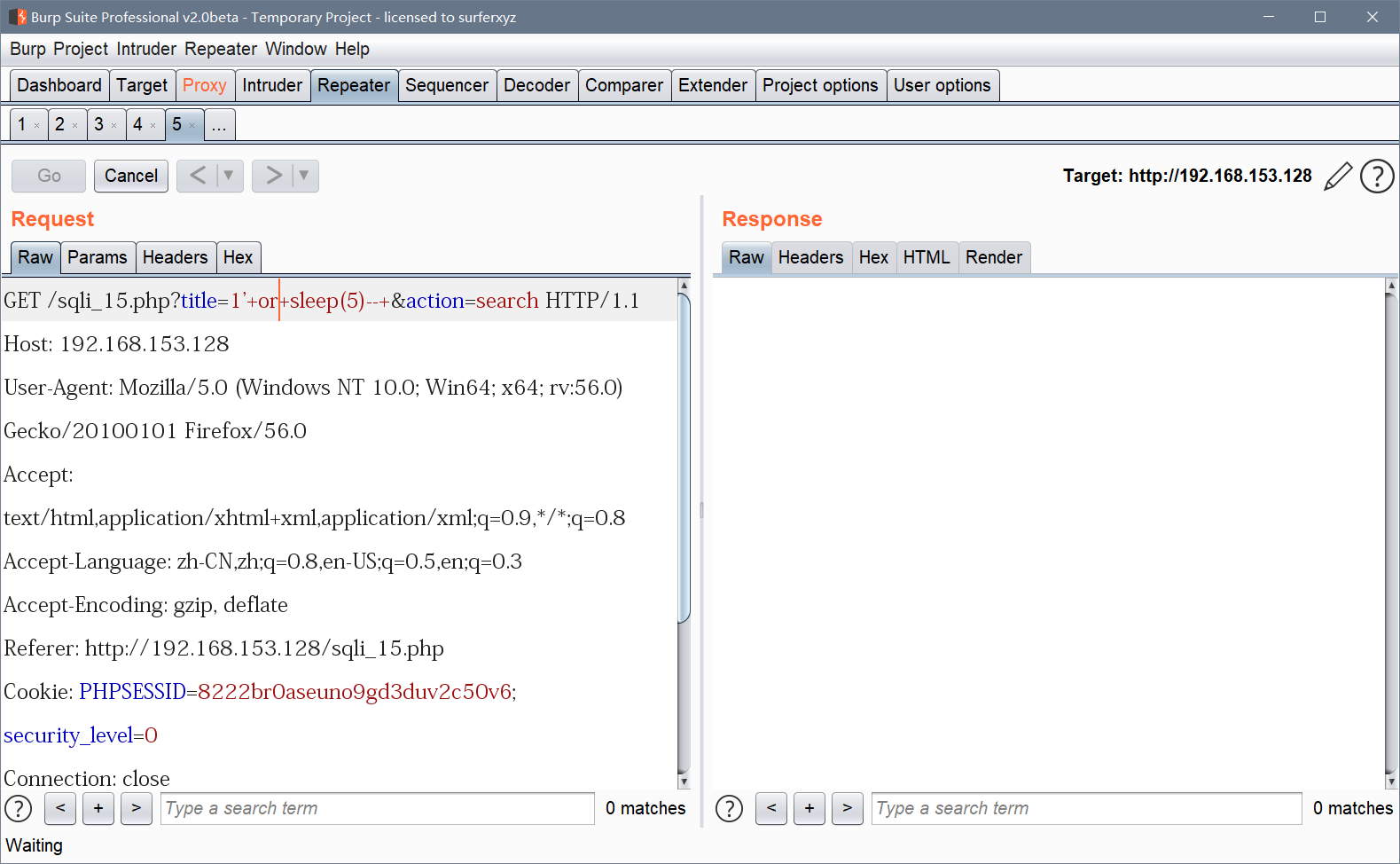The width and height of the screenshot is (1400, 864).
Task: Click the edit target pencil icon
Action: tap(1338, 176)
